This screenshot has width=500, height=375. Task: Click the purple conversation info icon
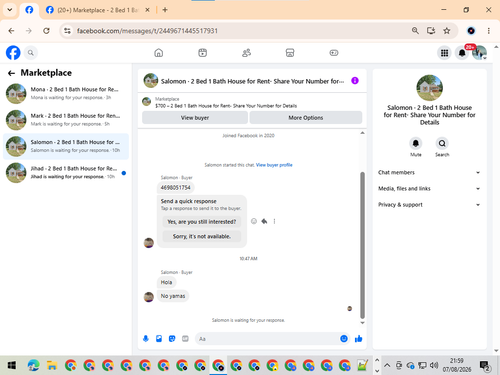[x=355, y=81]
